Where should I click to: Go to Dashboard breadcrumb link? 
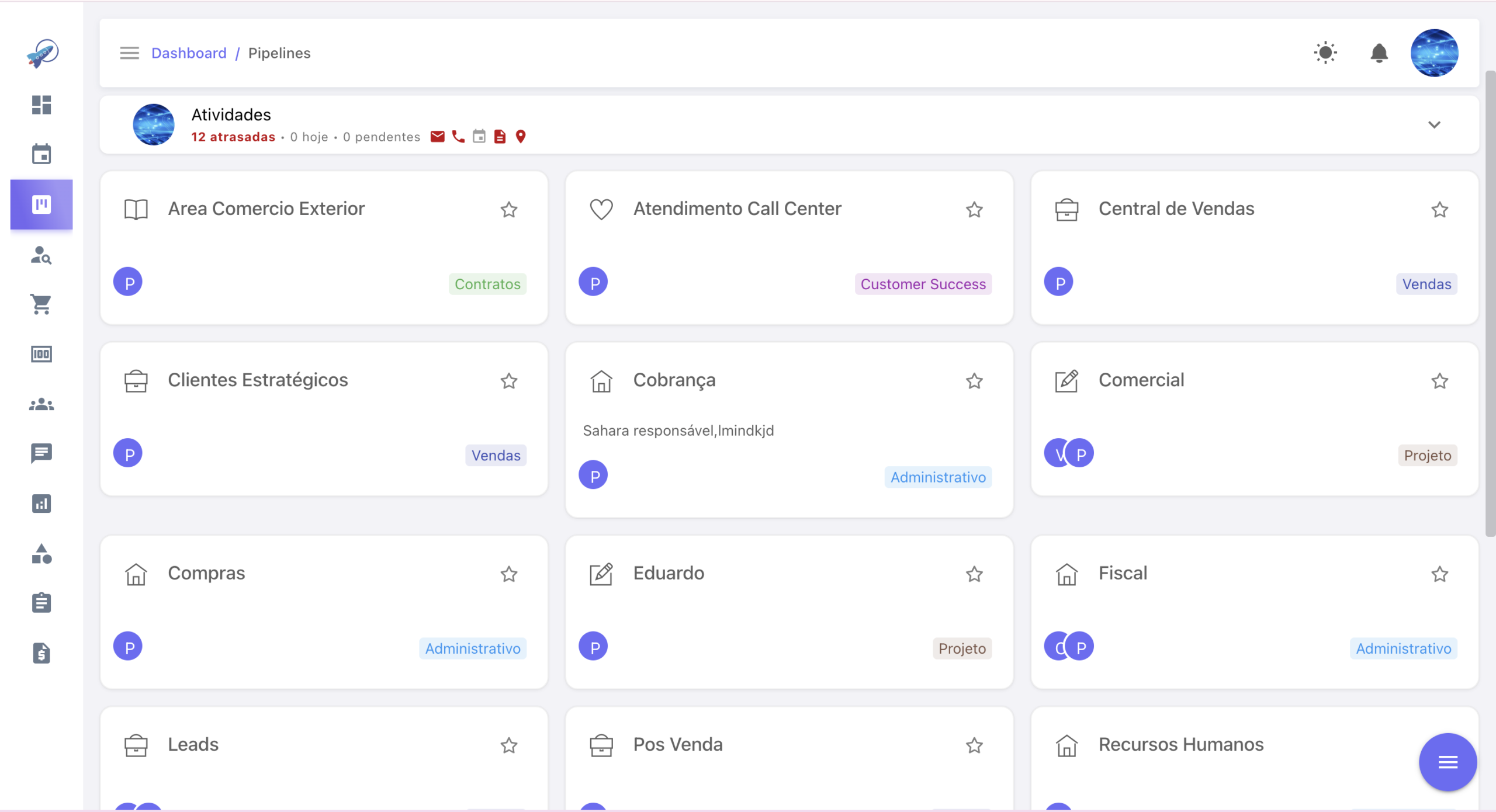coord(189,53)
